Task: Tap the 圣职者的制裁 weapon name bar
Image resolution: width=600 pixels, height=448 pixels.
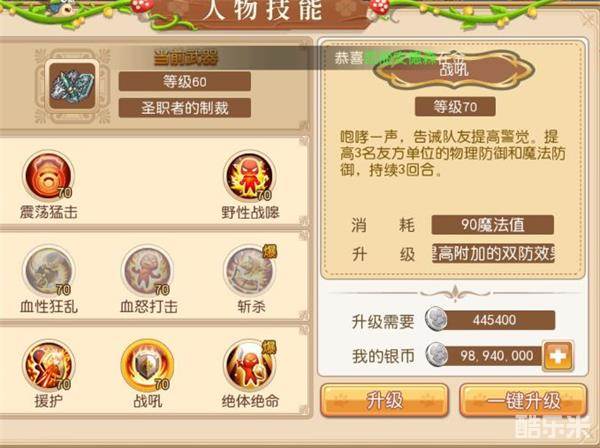Action: pos(184,108)
